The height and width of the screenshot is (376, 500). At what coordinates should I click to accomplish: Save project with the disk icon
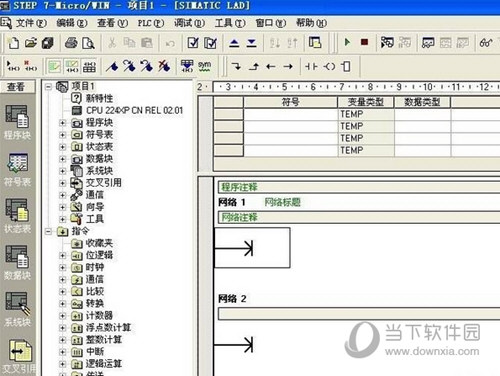(x=48, y=43)
